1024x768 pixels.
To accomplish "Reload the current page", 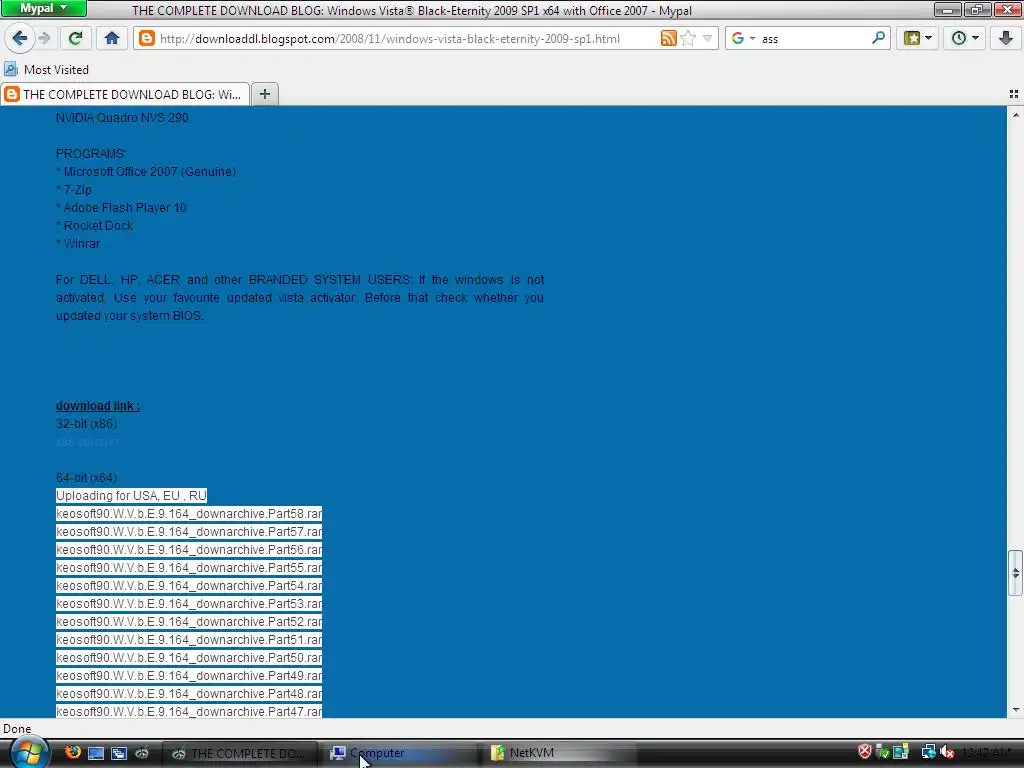I will pos(76,39).
